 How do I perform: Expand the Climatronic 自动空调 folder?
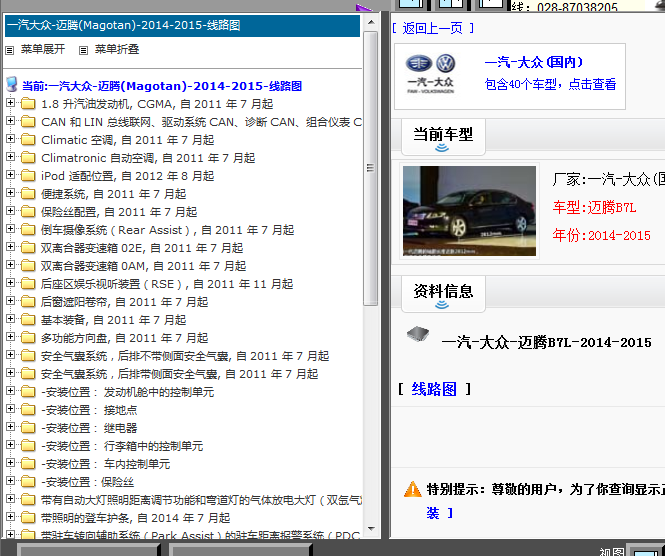(11, 156)
